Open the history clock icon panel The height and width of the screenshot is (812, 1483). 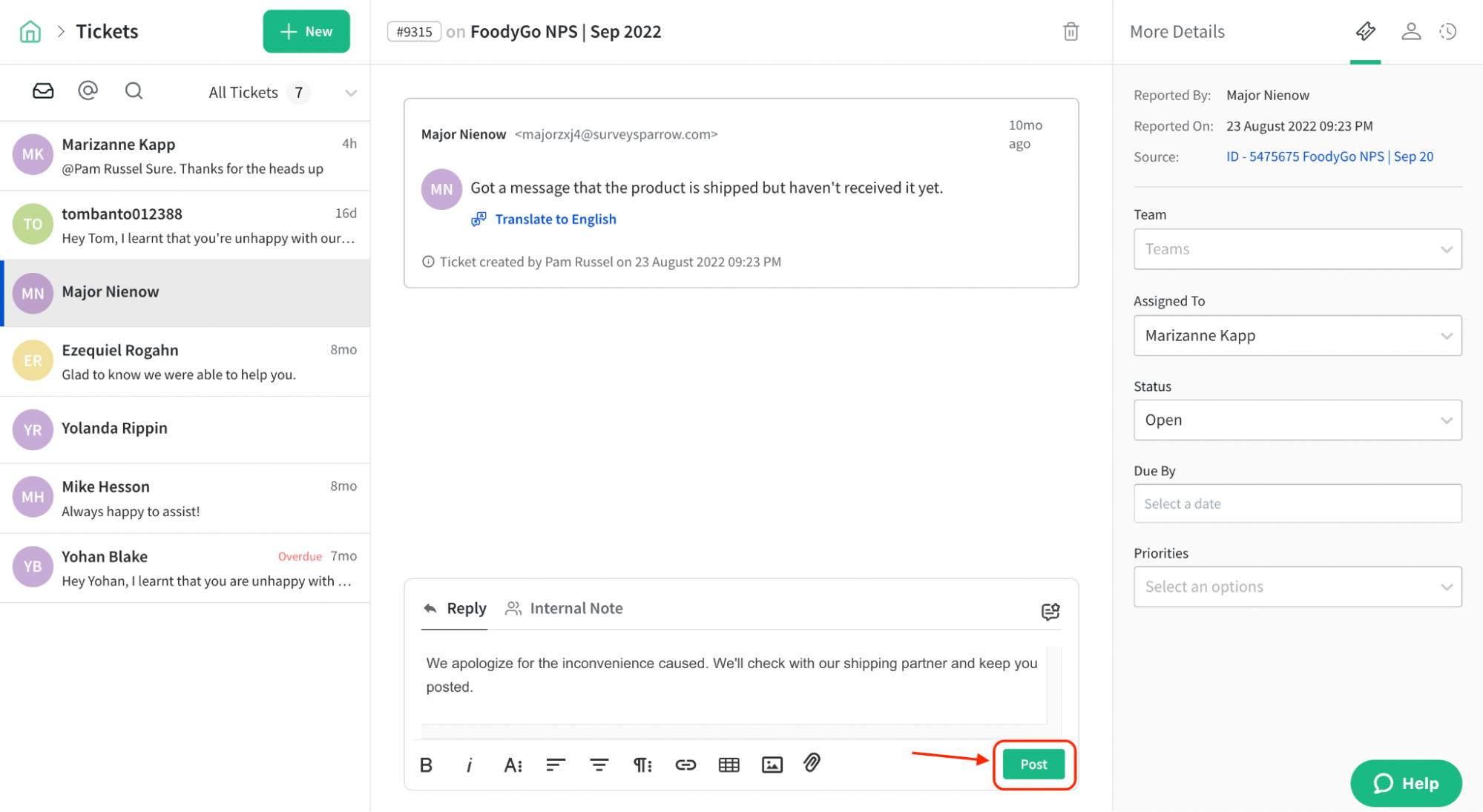click(x=1447, y=32)
